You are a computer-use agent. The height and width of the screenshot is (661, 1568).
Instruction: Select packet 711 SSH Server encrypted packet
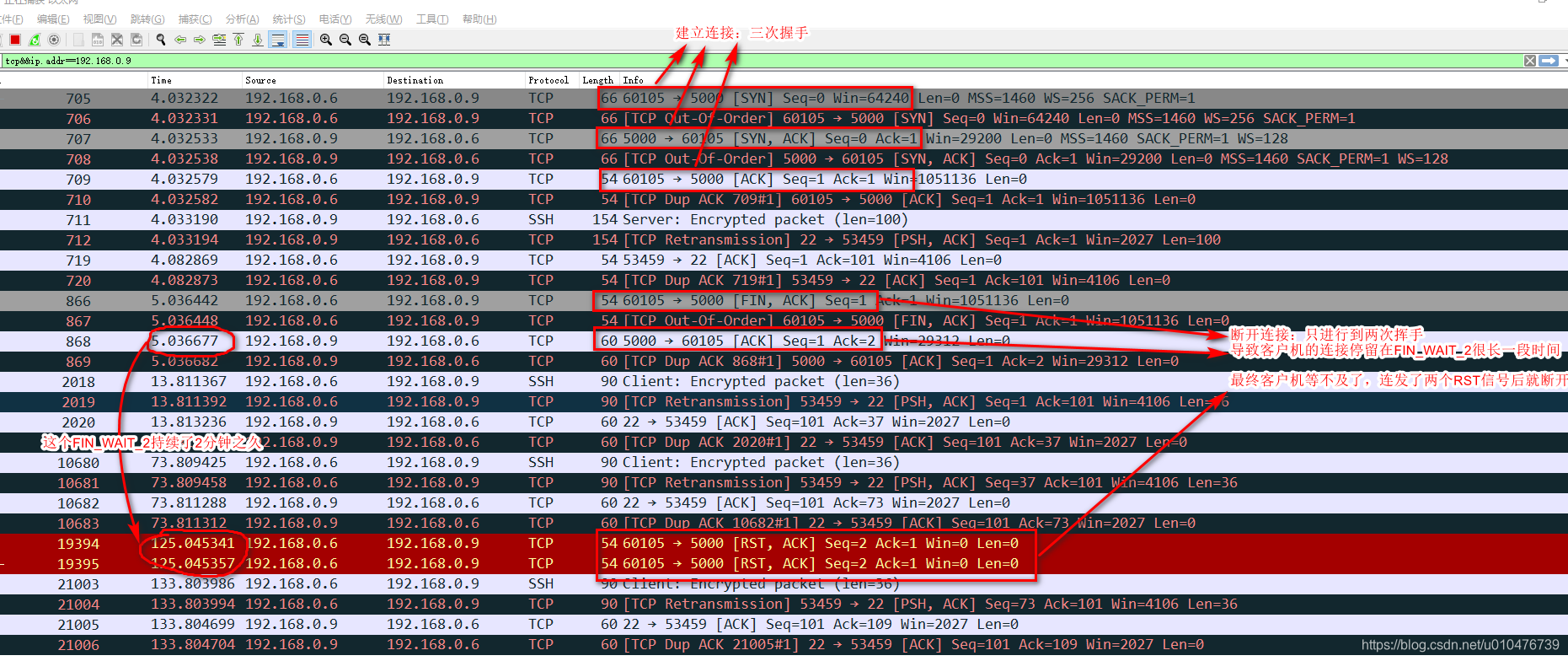(x=784, y=219)
